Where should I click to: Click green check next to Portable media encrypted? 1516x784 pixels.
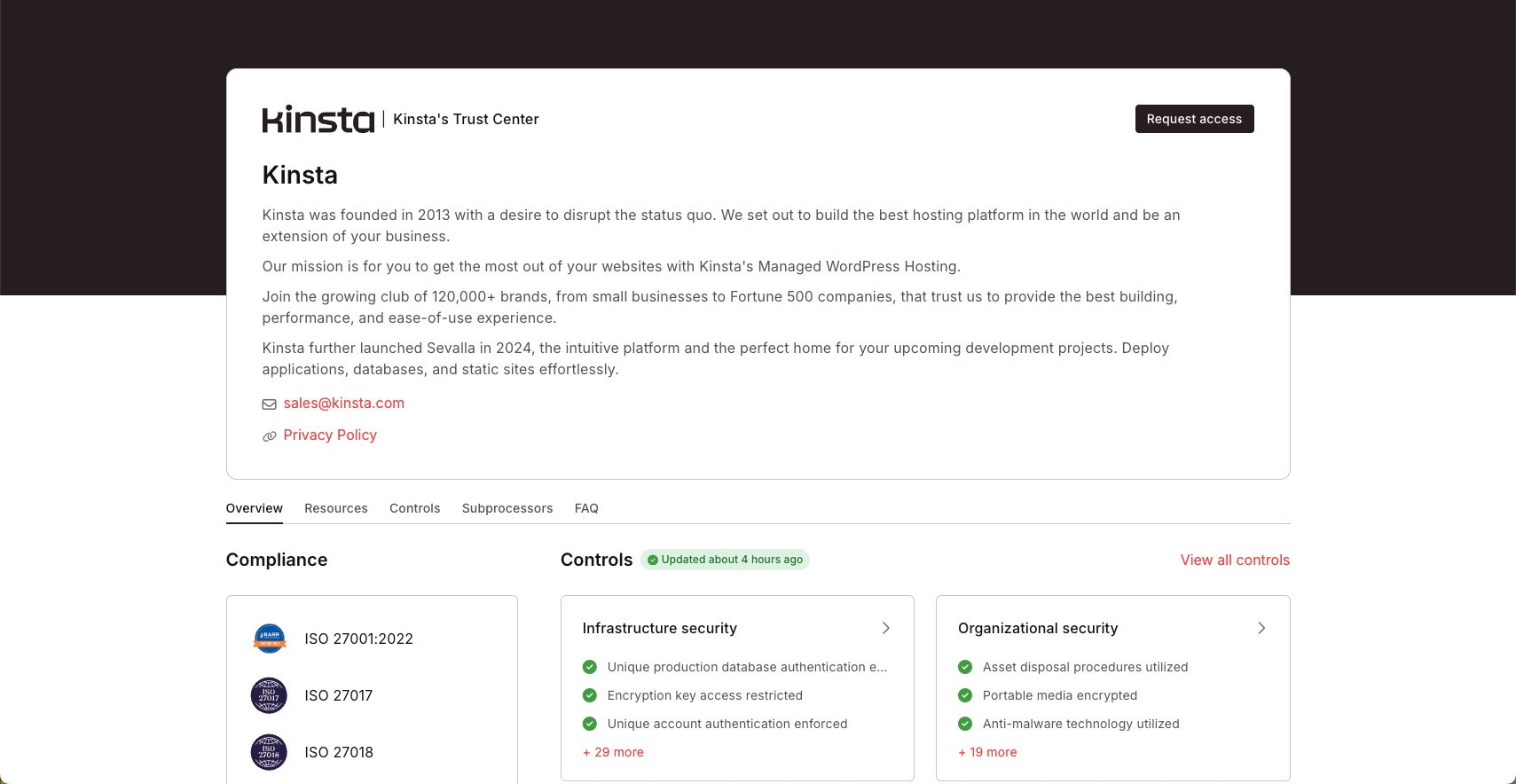click(x=965, y=695)
